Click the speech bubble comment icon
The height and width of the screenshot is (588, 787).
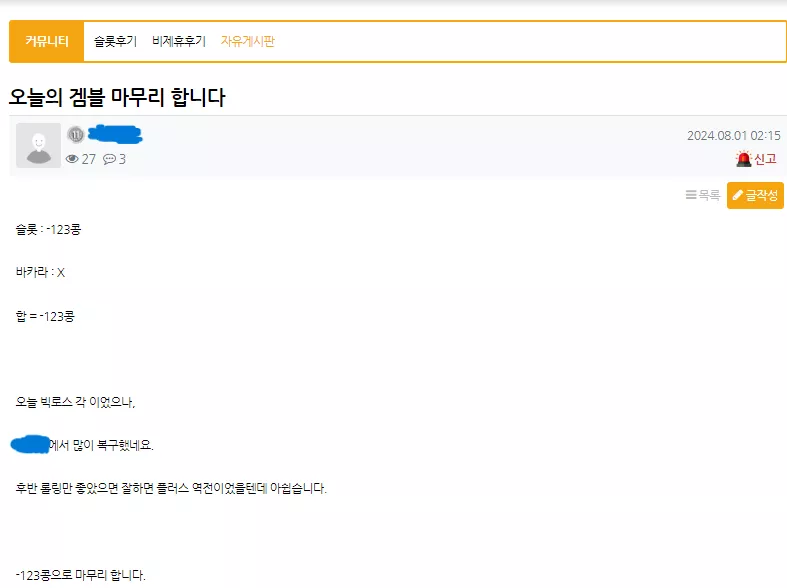[109, 160]
